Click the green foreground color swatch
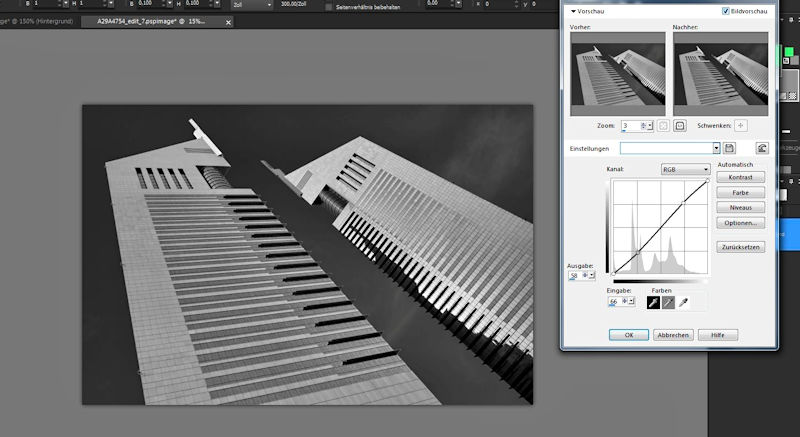800x437 pixels. click(x=789, y=52)
